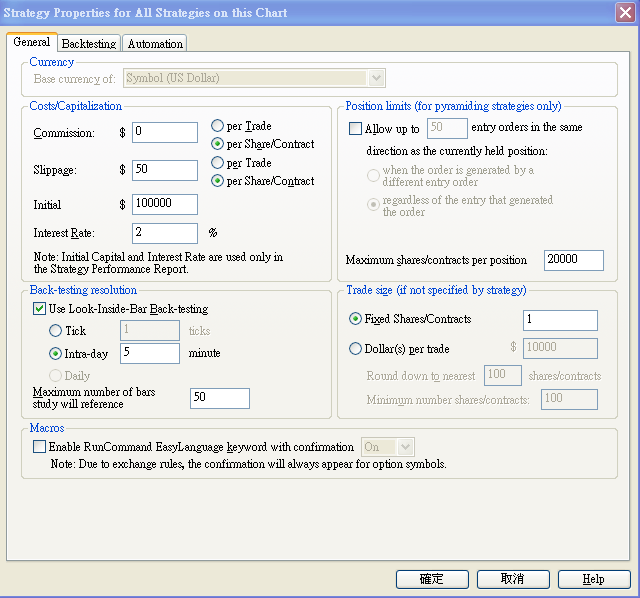Click the Initial capital field

165,204
